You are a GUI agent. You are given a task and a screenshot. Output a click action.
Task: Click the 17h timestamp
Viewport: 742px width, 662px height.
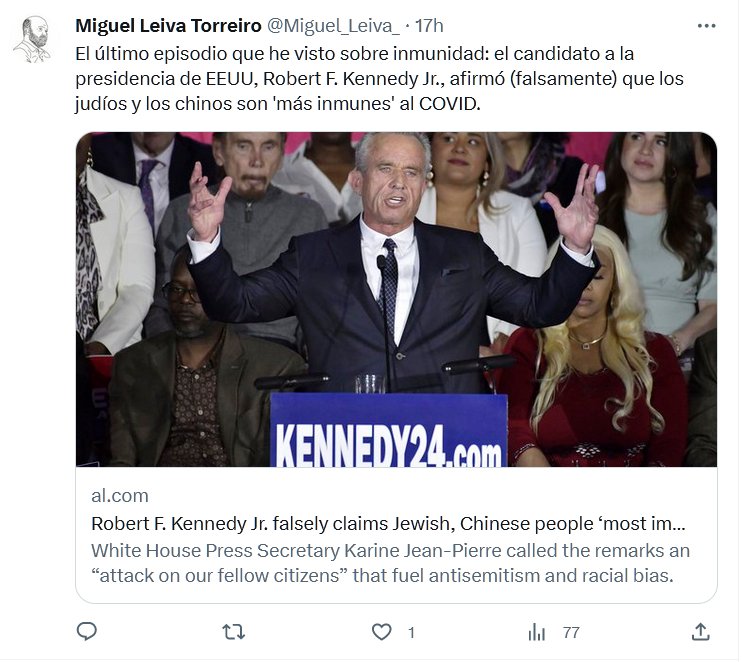pyautogui.click(x=428, y=24)
